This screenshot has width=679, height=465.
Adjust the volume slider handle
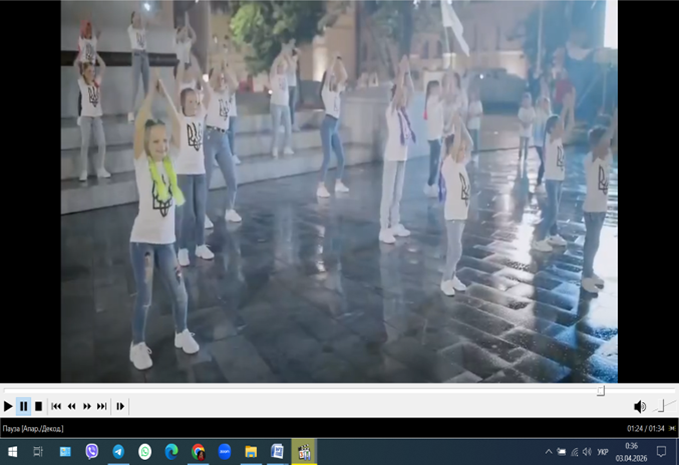point(661,406)
